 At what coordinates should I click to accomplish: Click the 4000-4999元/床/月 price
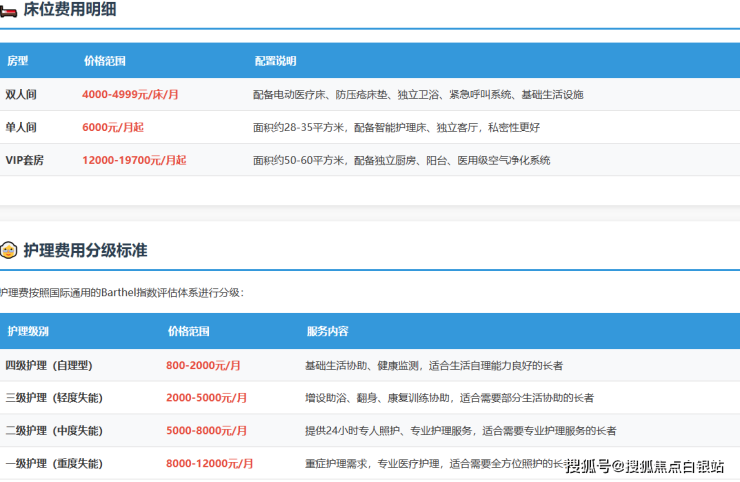tap(130, 94)
